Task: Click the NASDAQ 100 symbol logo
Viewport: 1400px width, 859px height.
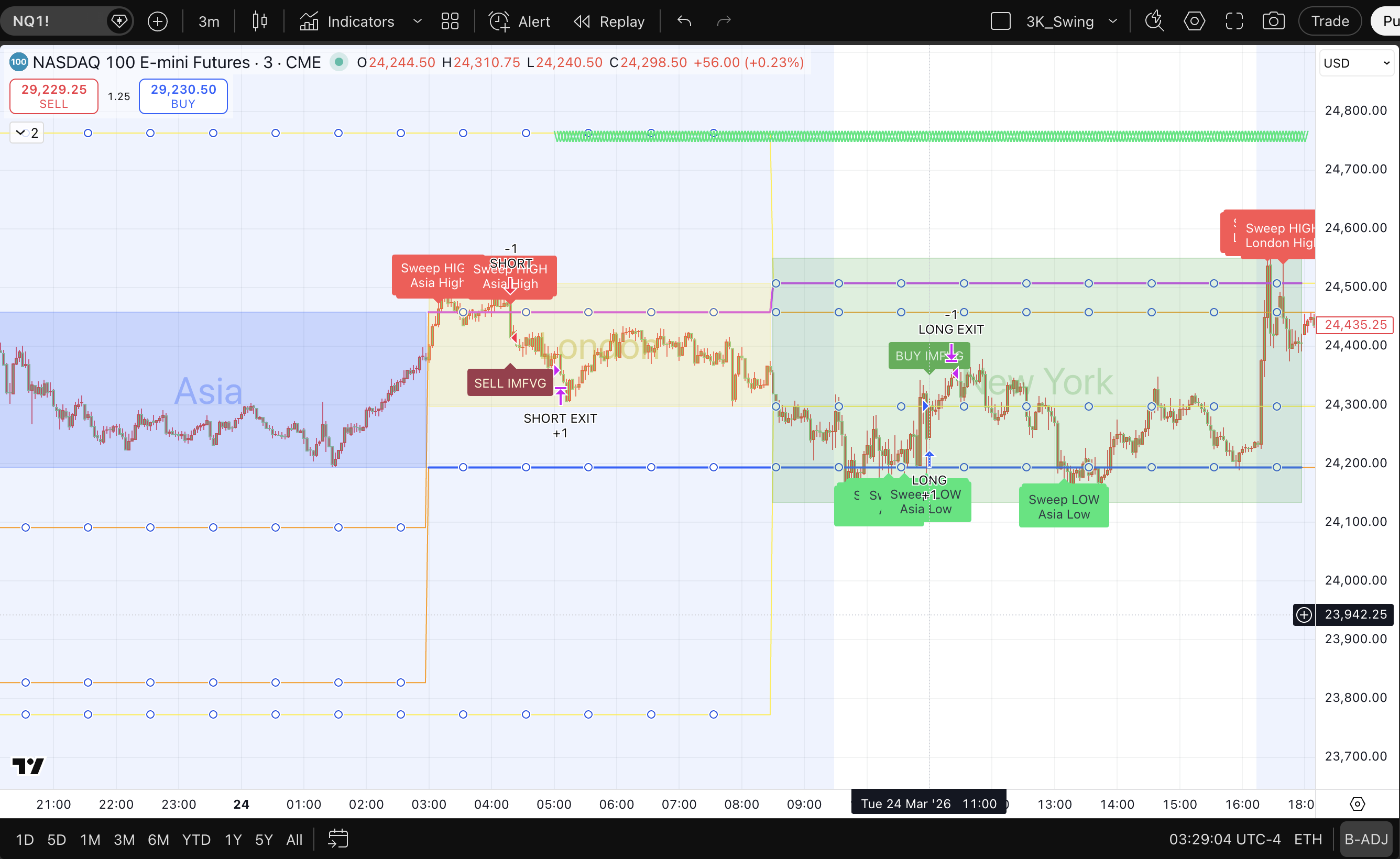Action: (x=19, y=62)
